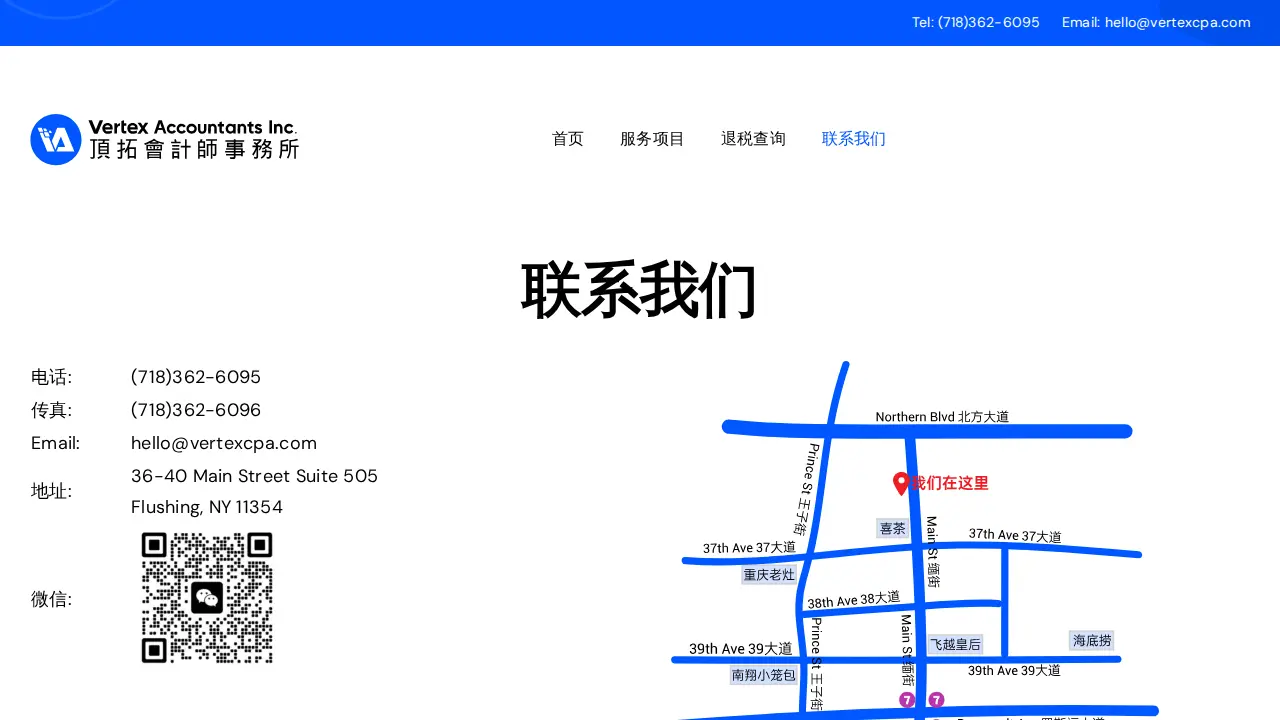Image resolution: width=1280 pixels, height=720 pixels.
Task: Click the 飞越皇后 label on the map
Action: pyautogui.click(x=955, y=644)
